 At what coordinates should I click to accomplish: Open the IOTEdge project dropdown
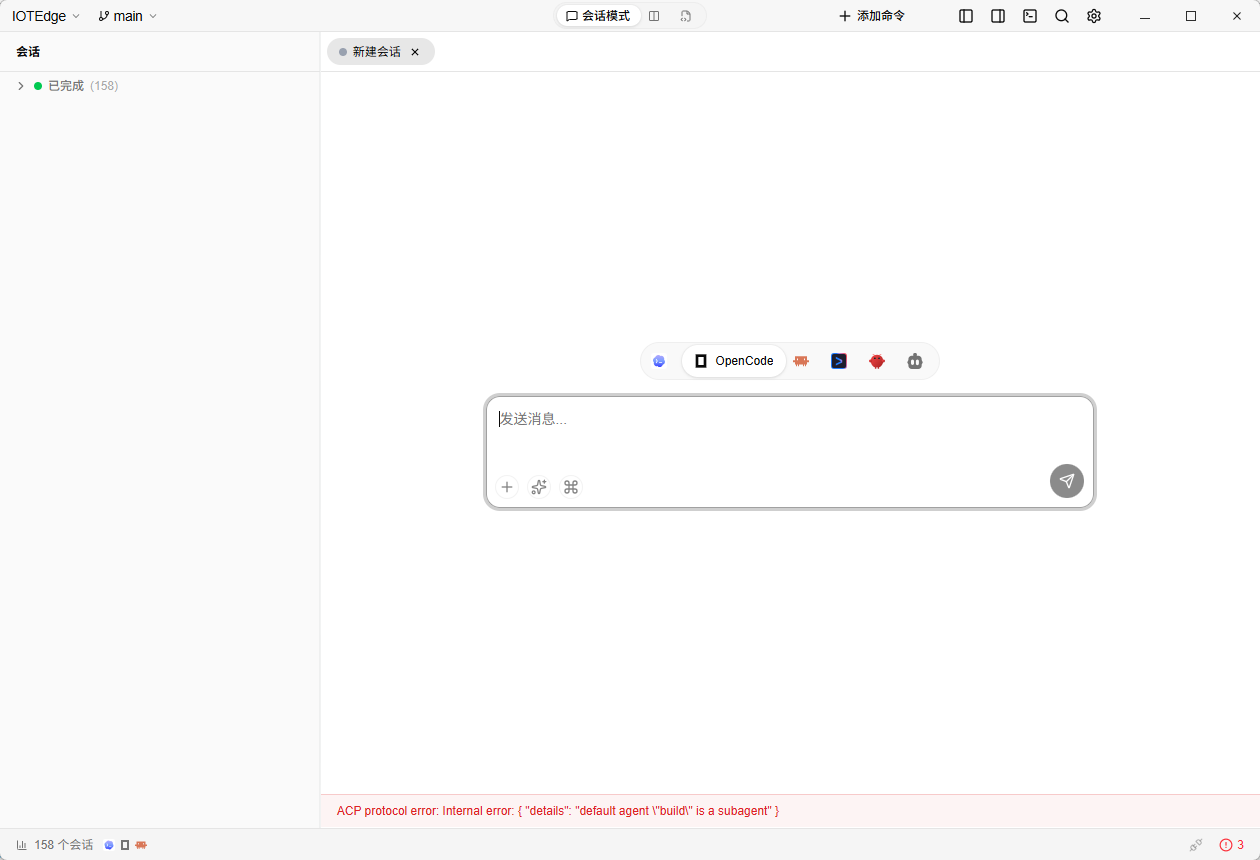(45, 16)
